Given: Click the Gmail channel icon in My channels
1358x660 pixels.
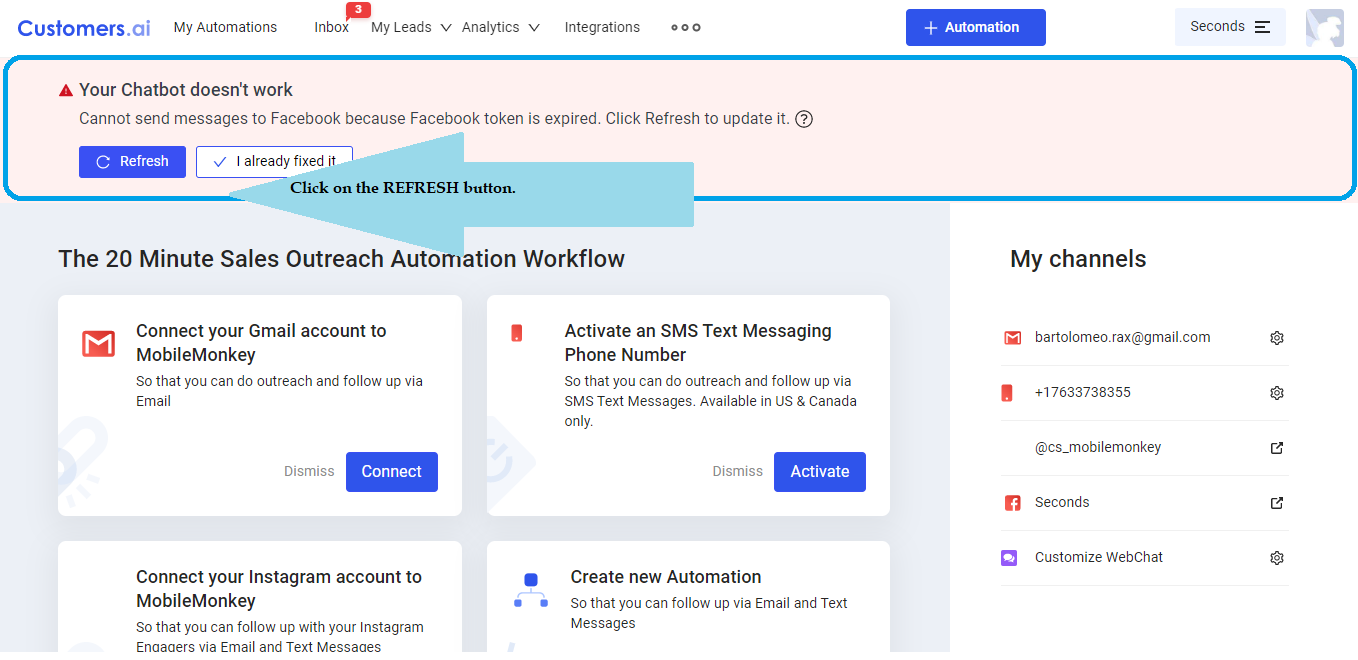Looking at the screenshot, I should pos(1012,338).
